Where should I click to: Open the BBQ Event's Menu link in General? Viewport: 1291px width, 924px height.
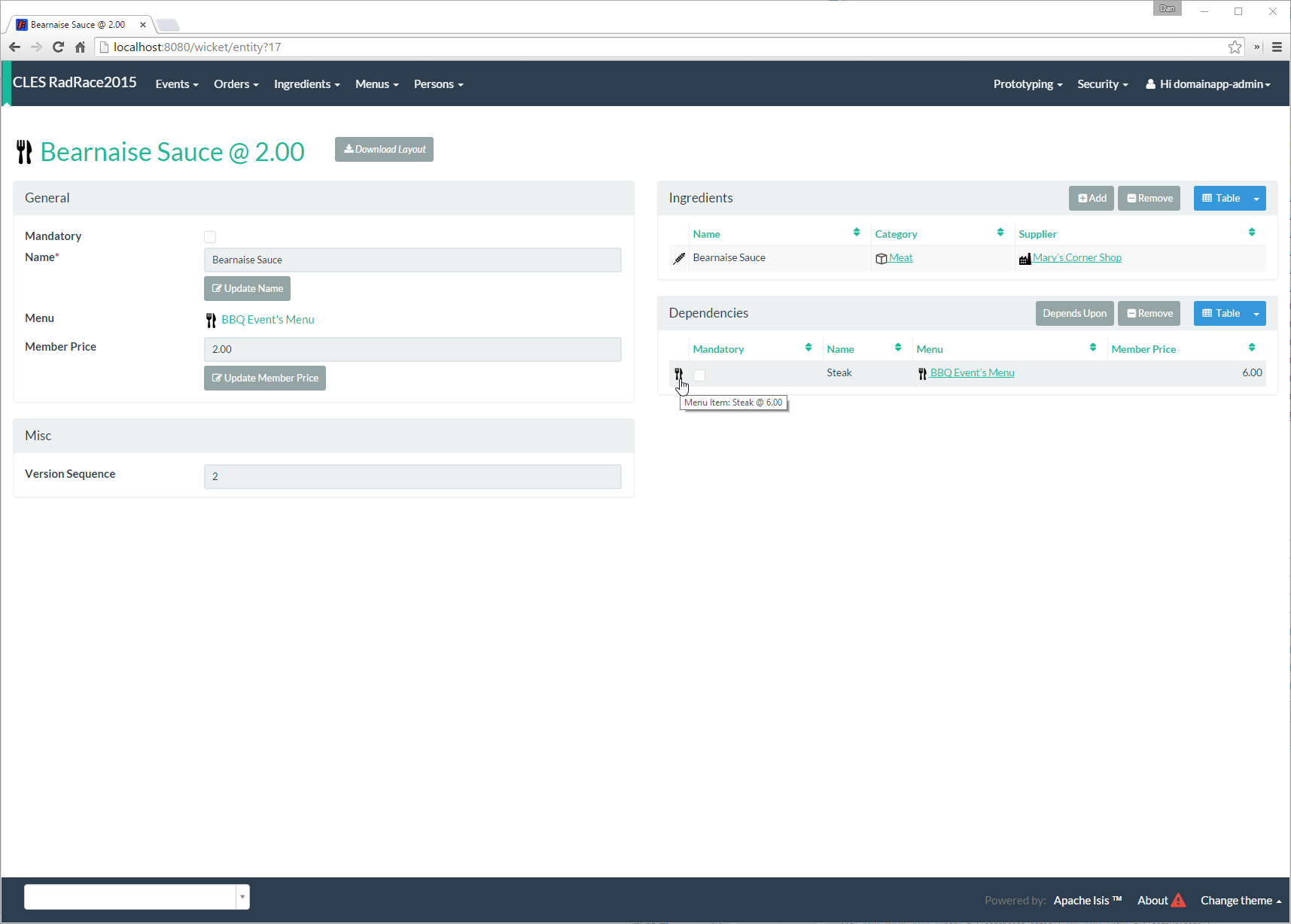pyautogui.click(x=268, y=320)
